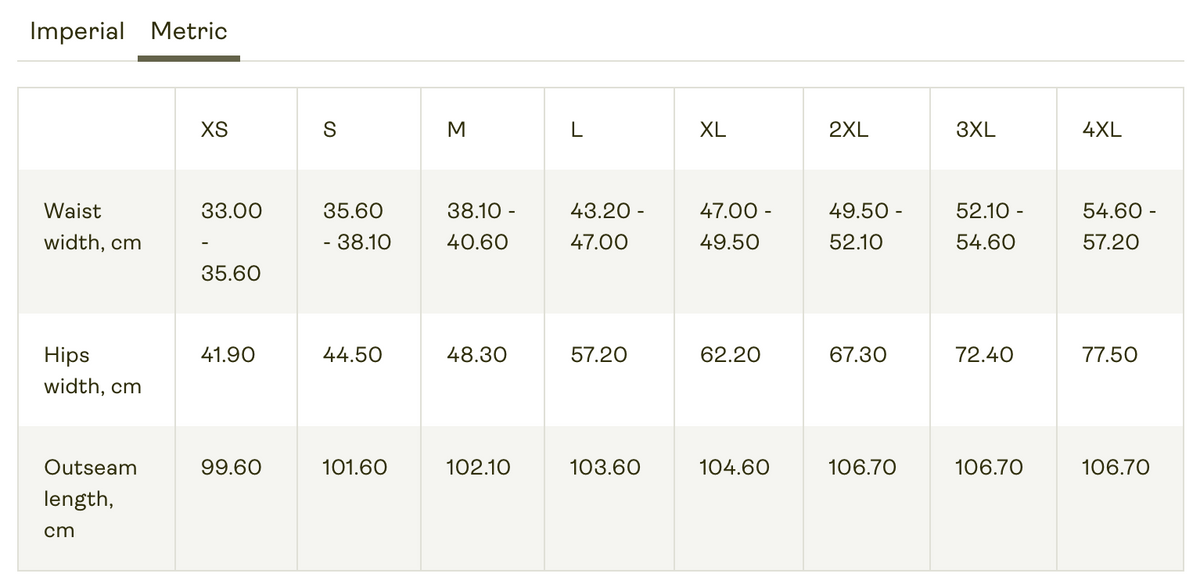
Task: Click hips value 67.30 for 2XL
Action: 858,355
